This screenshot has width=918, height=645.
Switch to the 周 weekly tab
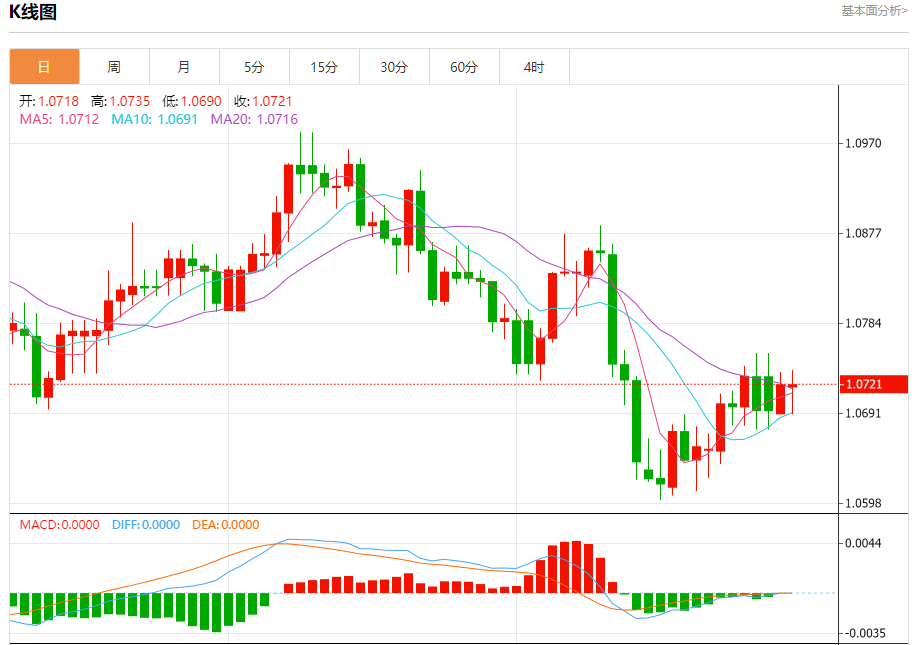click(114, 67)
